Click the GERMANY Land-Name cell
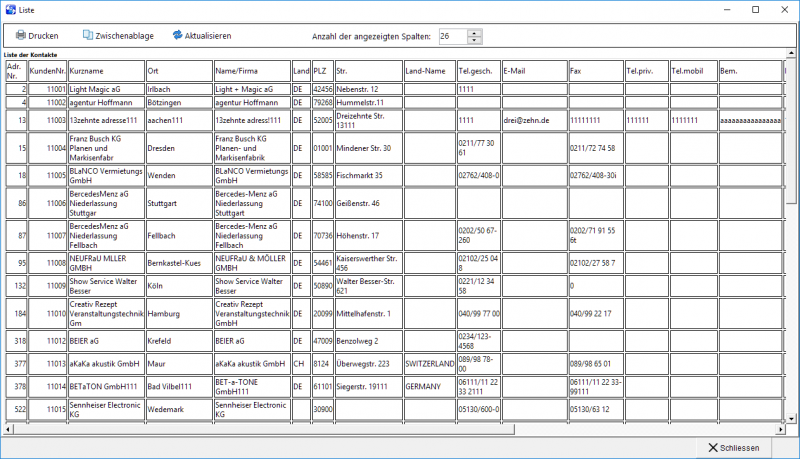The height and width of the screenshot is (459, 800). pos(430,387)
